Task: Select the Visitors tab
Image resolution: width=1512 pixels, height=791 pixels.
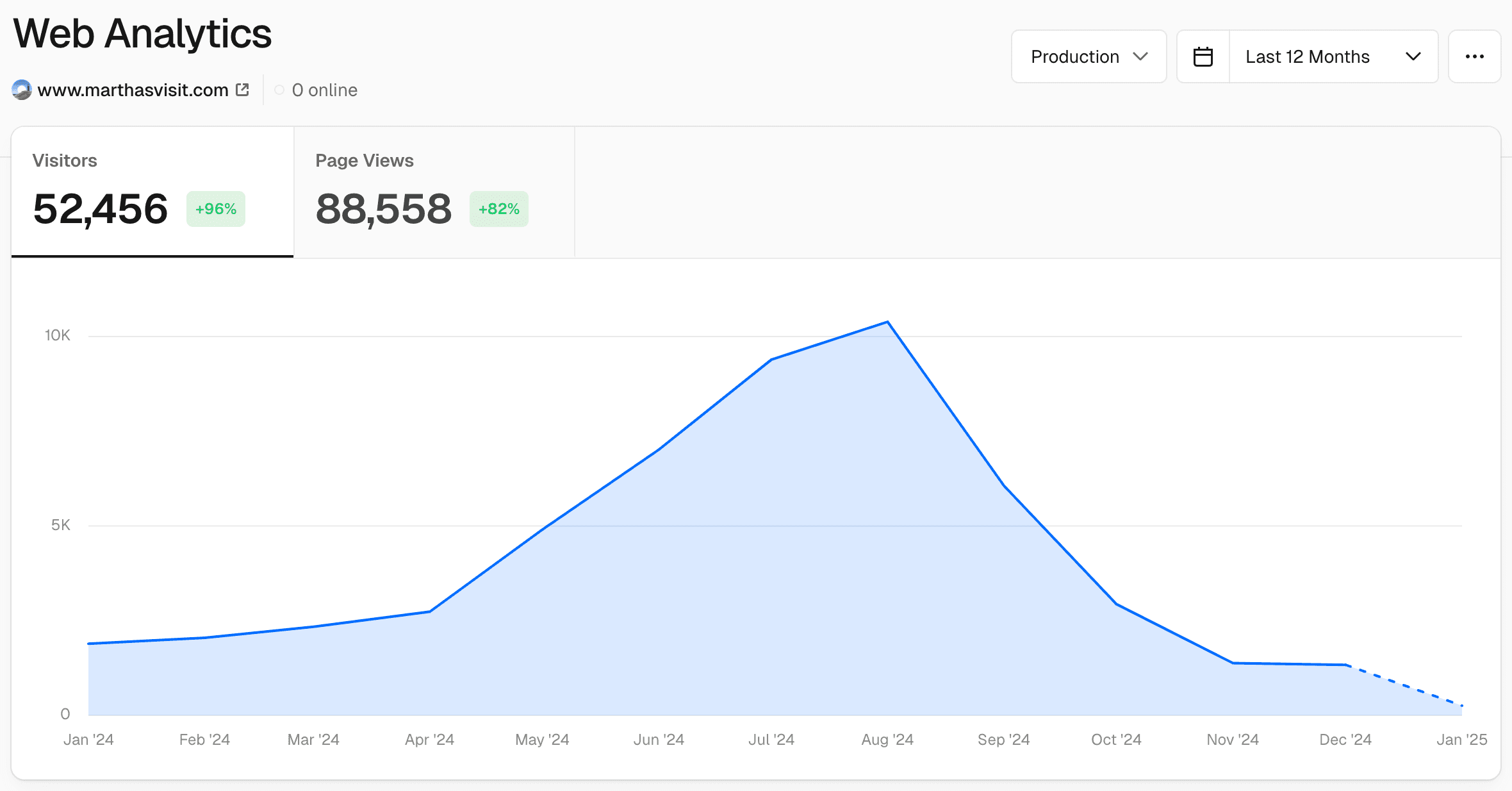Action: point(152,192)
